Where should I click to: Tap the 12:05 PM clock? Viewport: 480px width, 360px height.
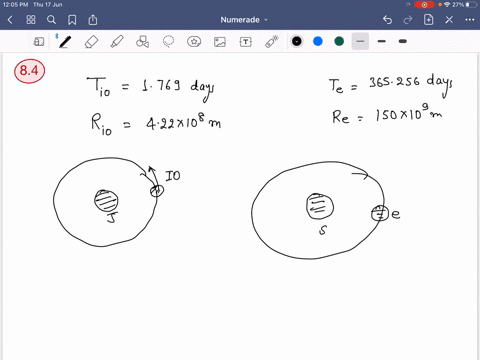tap(15, 5)
